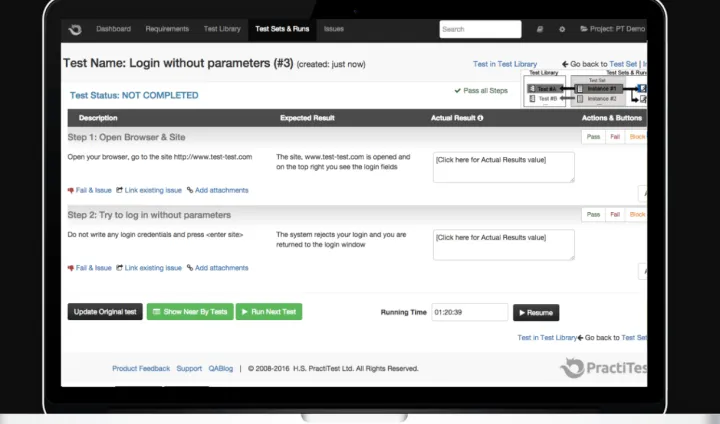Click Show Near By Tests button
Image resolution: width=720 pixels, height=424 pixels.
click(189, 312)
